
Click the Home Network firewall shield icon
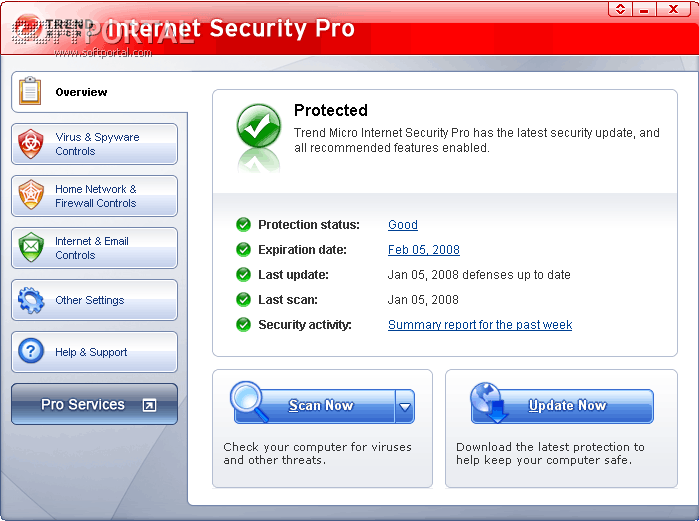(x=31, y=196)
